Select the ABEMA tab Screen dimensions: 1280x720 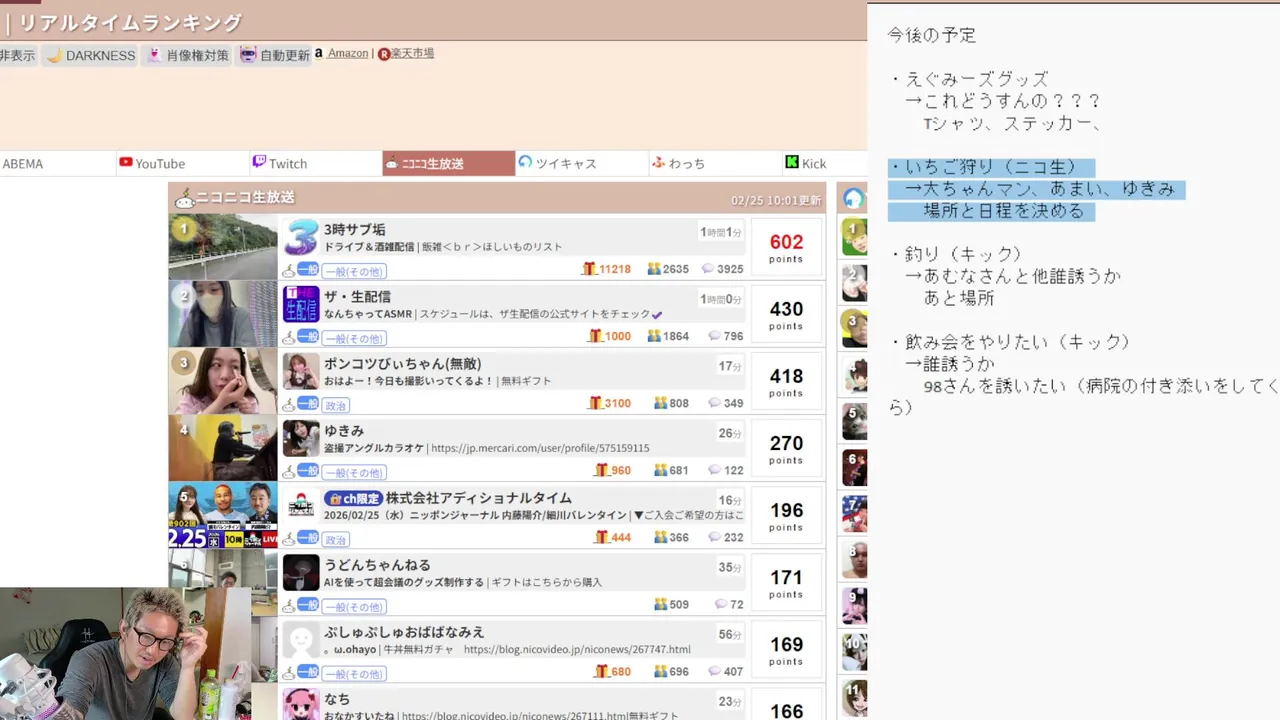click(58, 163)
